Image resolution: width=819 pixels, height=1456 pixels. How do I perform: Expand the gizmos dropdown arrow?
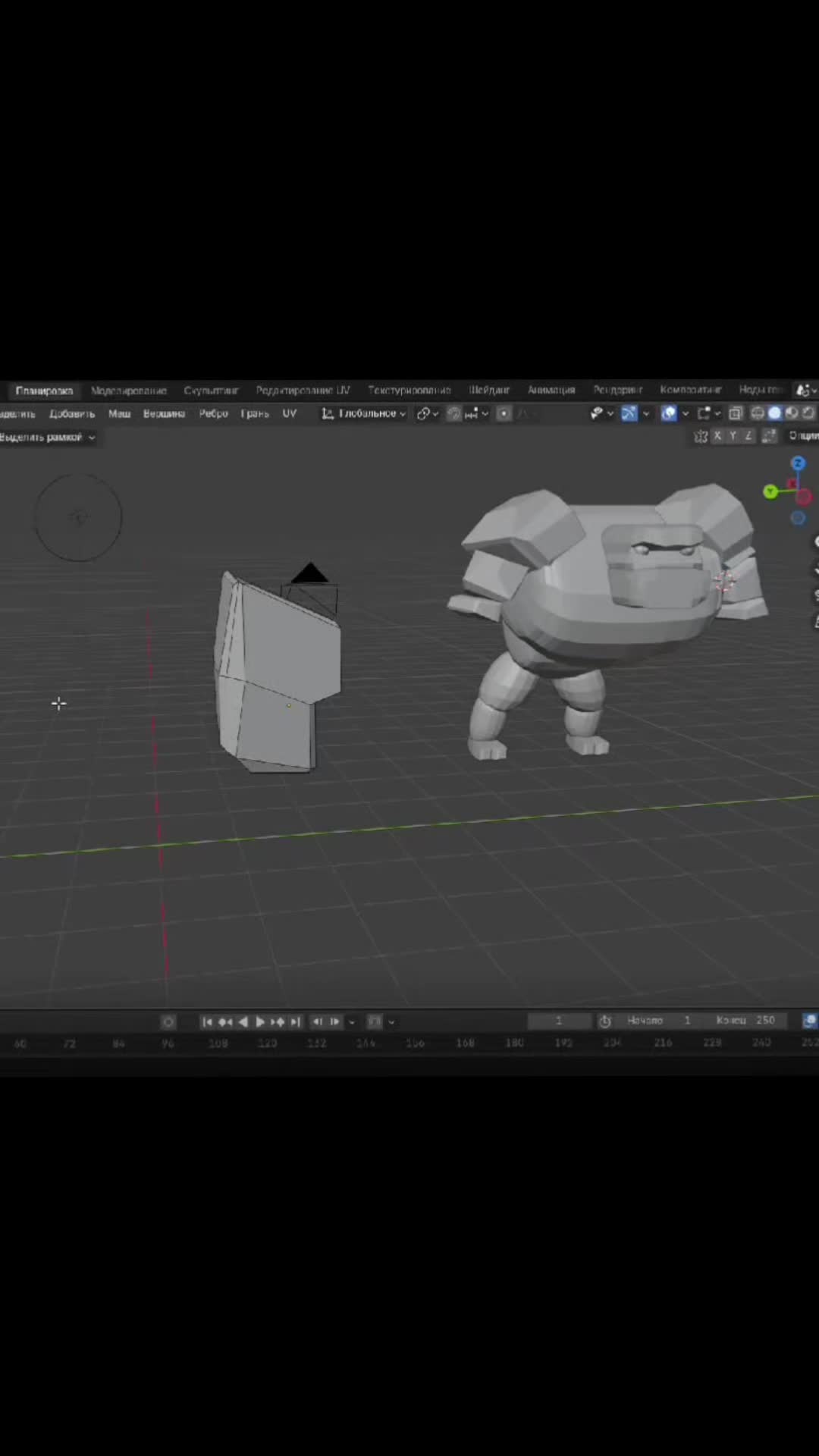tap(646, 414)
